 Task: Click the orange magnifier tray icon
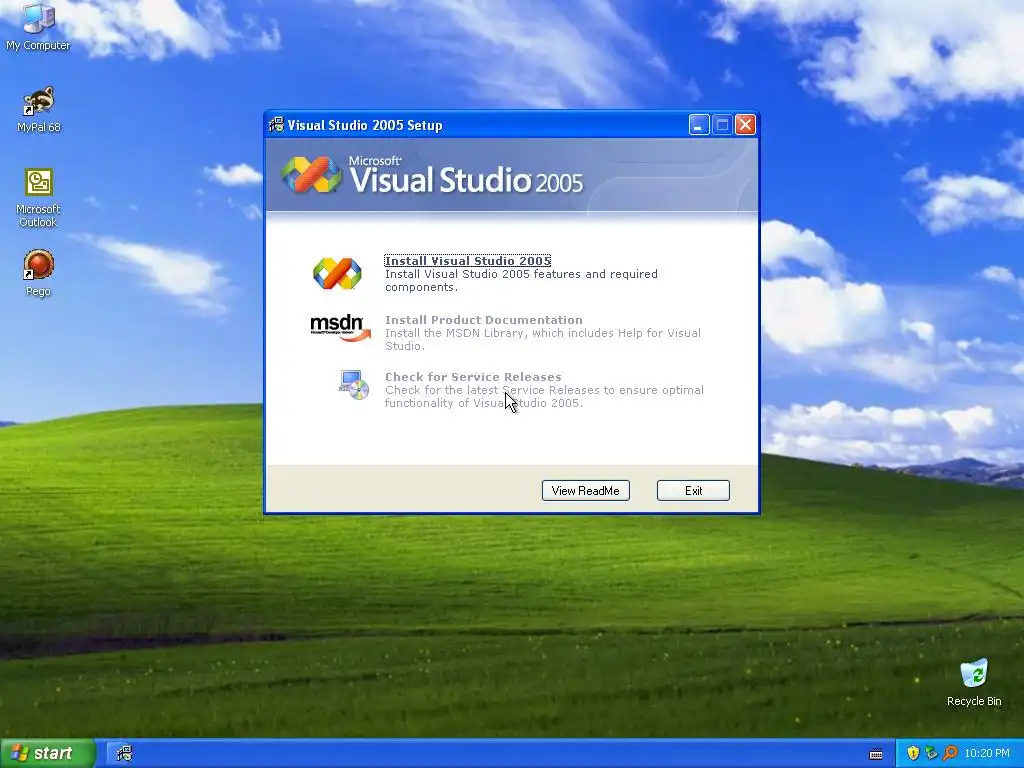pos(950,753)
